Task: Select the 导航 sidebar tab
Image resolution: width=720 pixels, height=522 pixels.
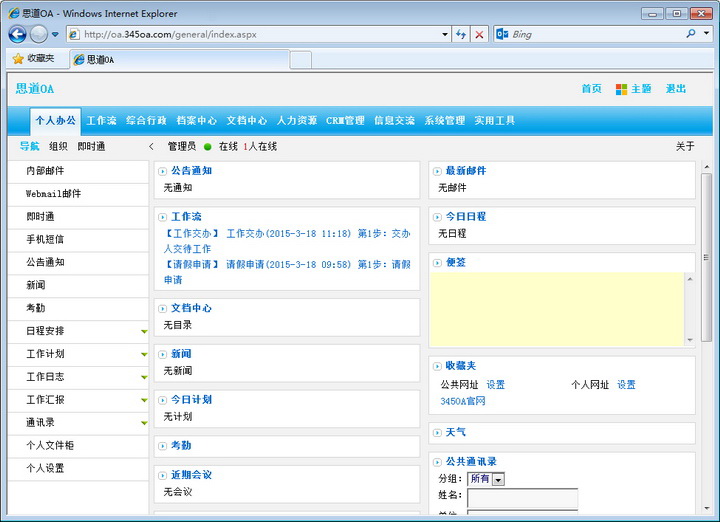Action: 29,146
